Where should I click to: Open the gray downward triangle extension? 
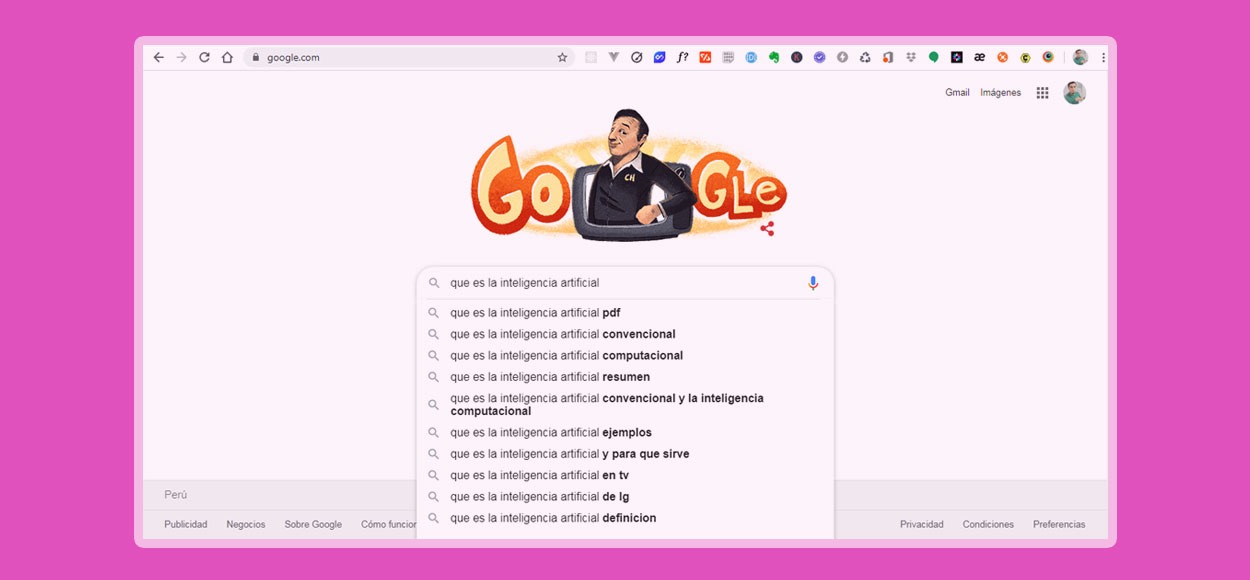pyautogui.click(x=614, y=57)
